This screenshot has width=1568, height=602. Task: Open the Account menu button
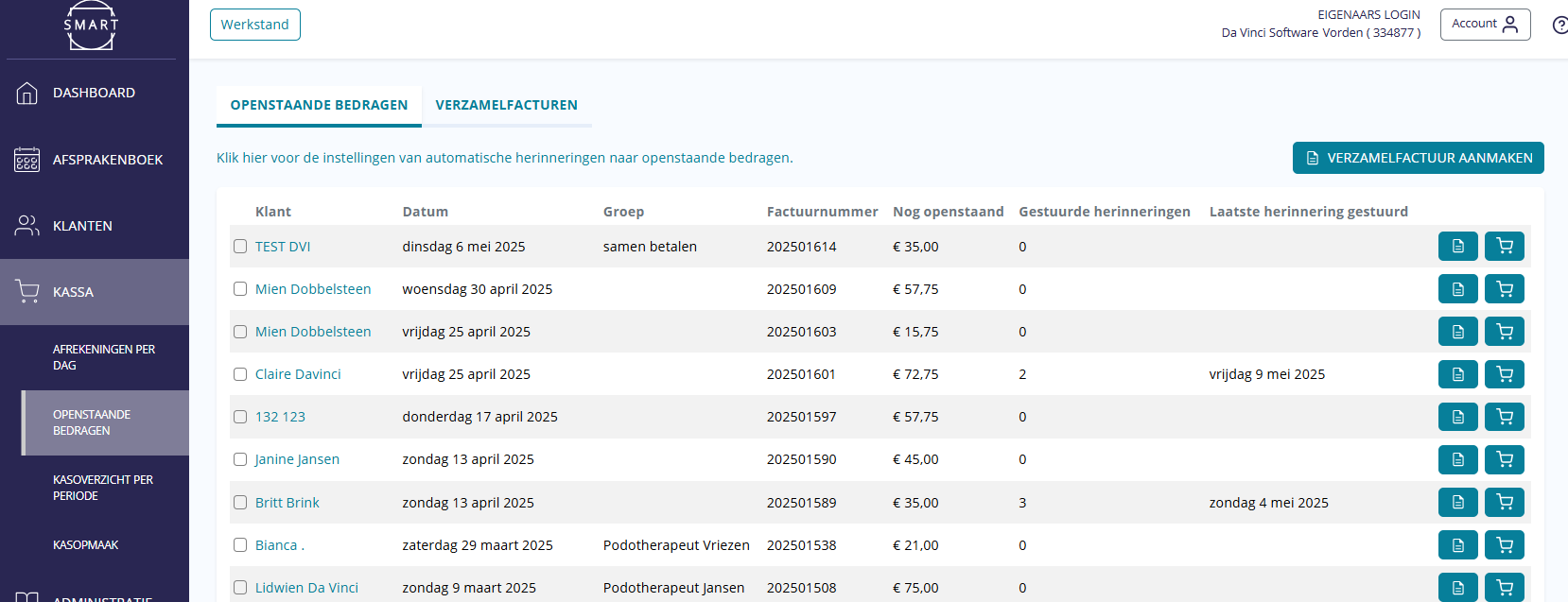tap(1485, 25)
